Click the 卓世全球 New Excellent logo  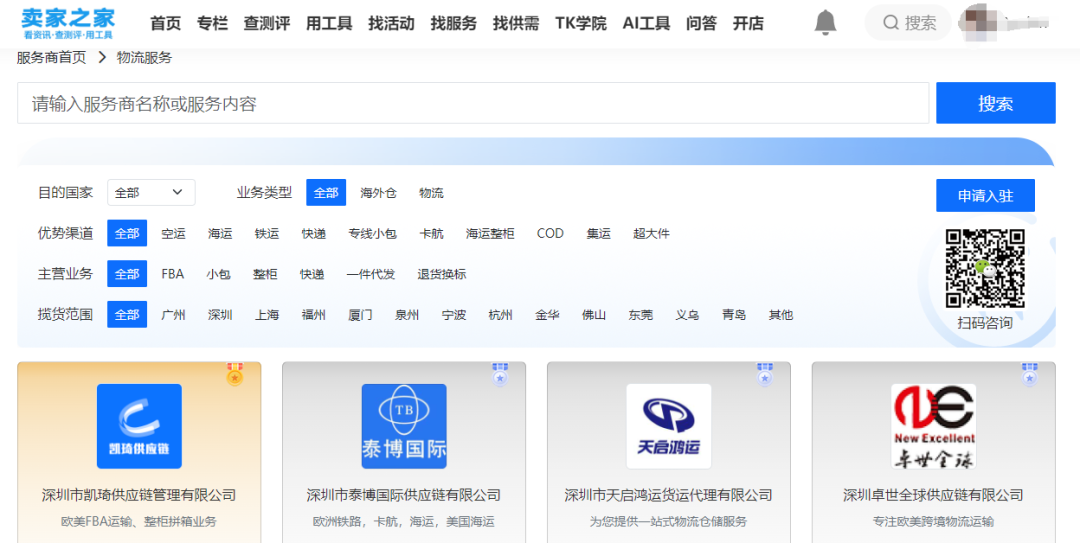[933, 426]
